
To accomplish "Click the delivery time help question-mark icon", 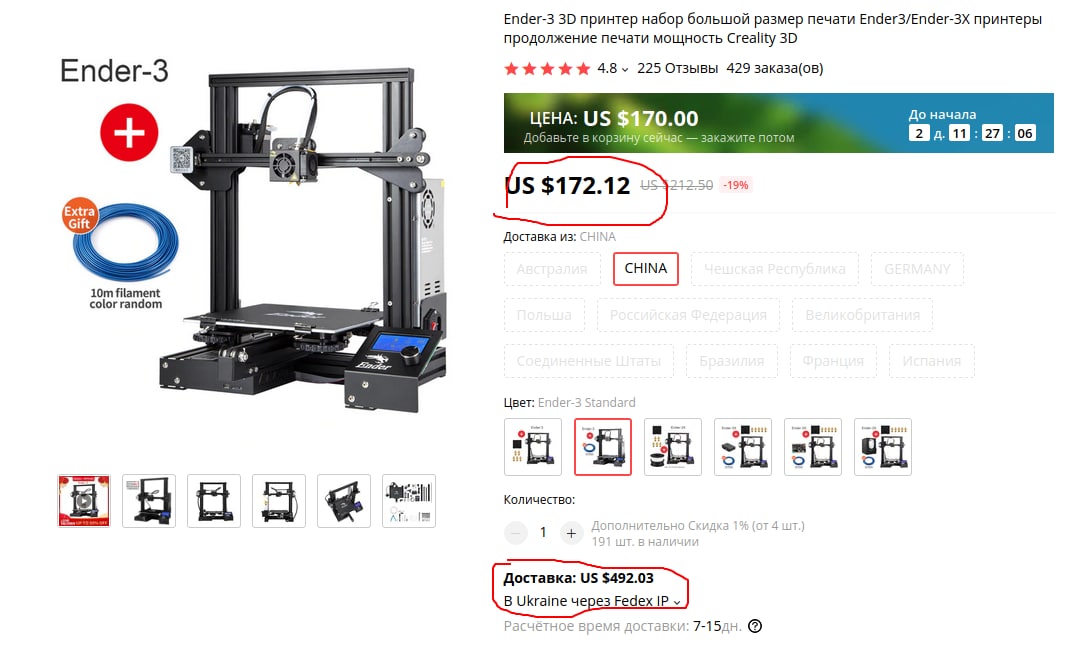I will [x=755, y=626].
